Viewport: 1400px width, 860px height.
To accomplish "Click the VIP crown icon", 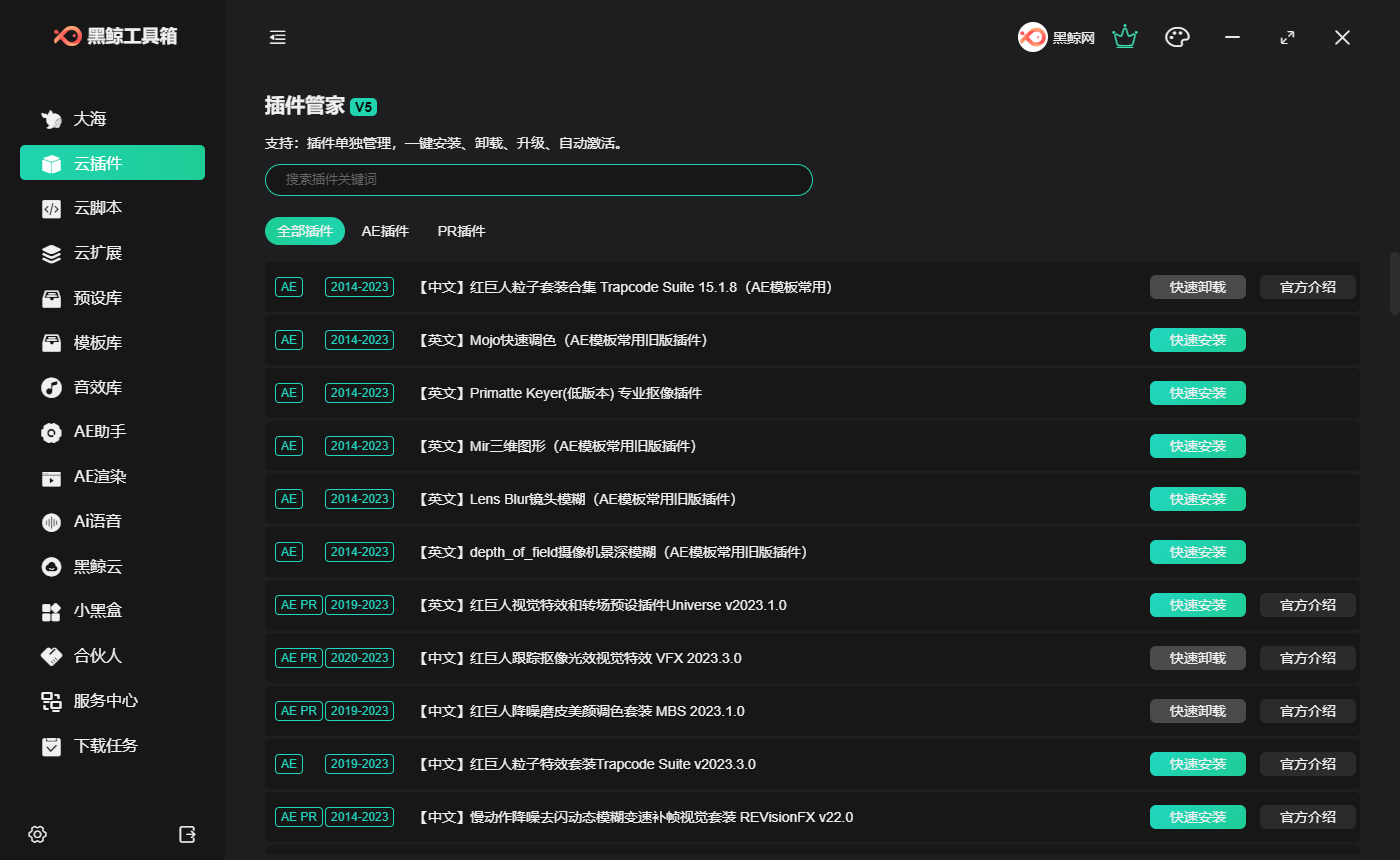I will point(1126,37).
